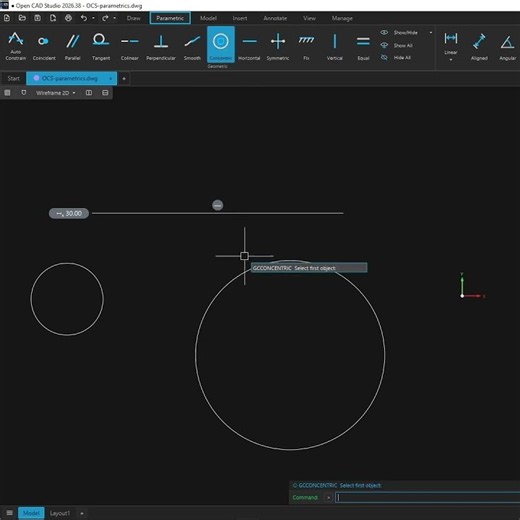Click Hide All constraints
Viewport: 520px width, 520px height.
(x=396, y=58)
